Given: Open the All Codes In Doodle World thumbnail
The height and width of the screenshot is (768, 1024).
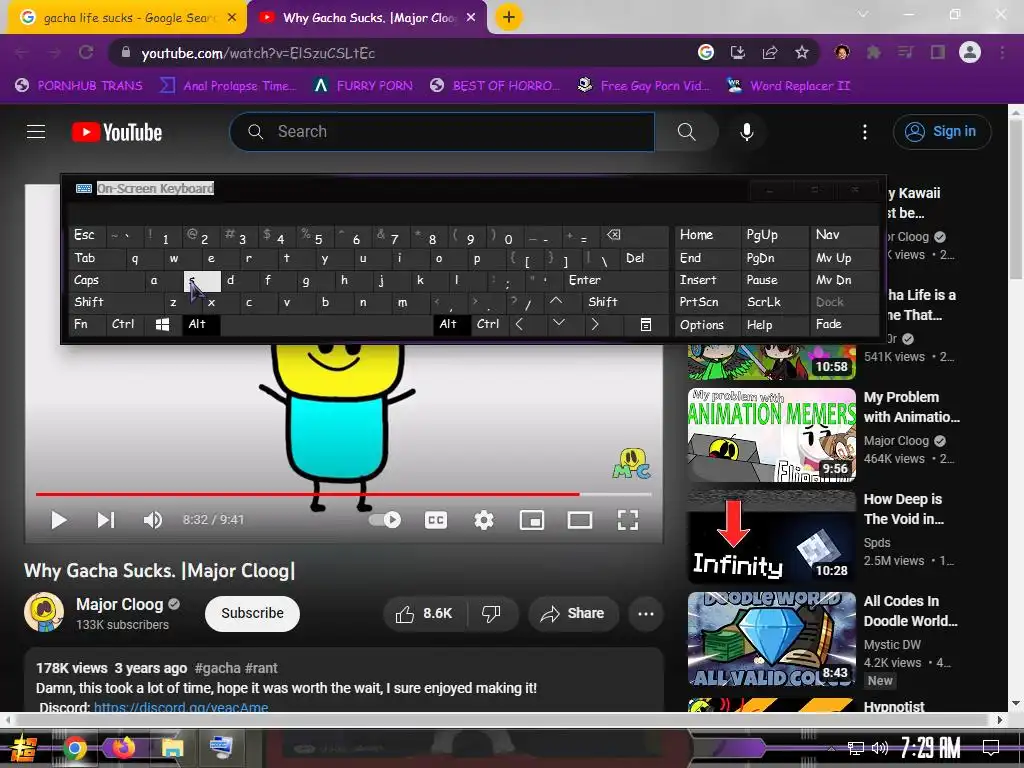Looking at the screenshot, I should [x=771, y=639].
